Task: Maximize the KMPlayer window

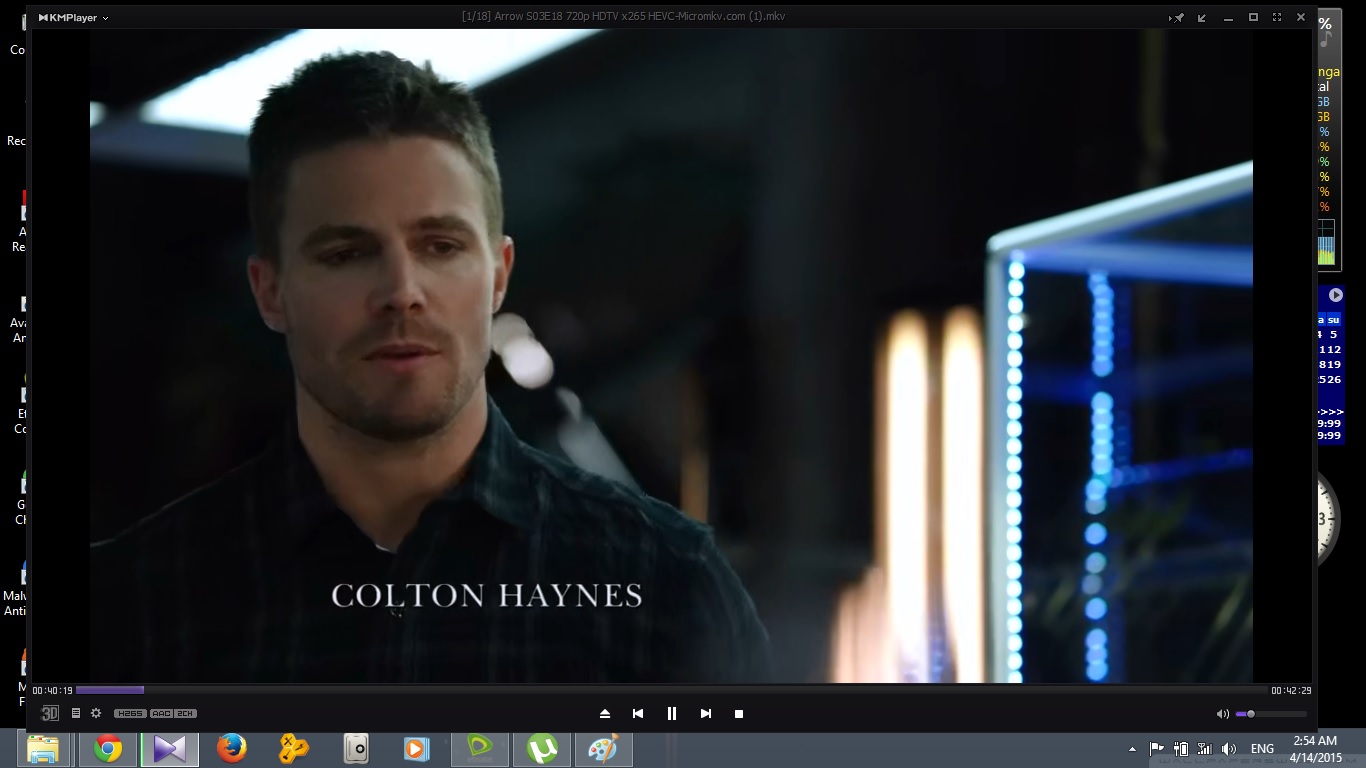Action: coord(1253,17)
